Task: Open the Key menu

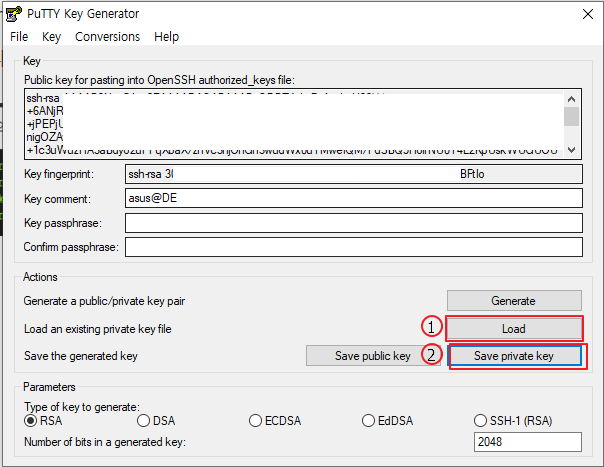Action: click(51, 37)
